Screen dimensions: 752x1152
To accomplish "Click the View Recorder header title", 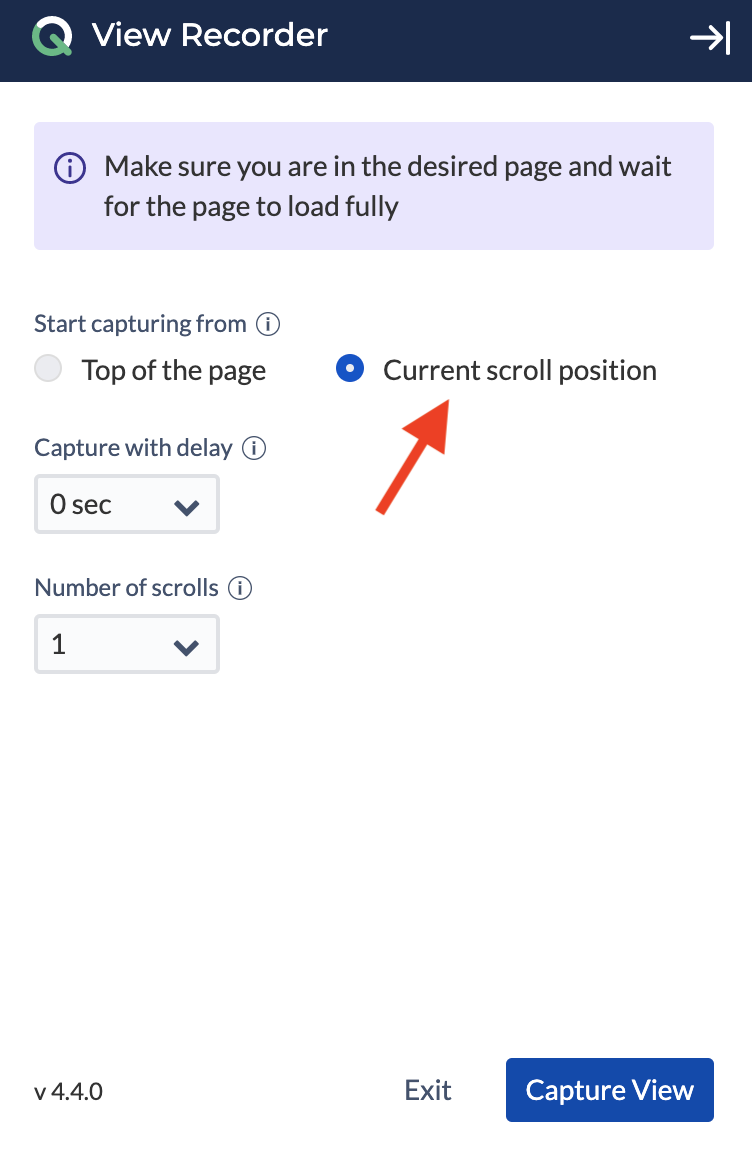I will tap(209, 35).
